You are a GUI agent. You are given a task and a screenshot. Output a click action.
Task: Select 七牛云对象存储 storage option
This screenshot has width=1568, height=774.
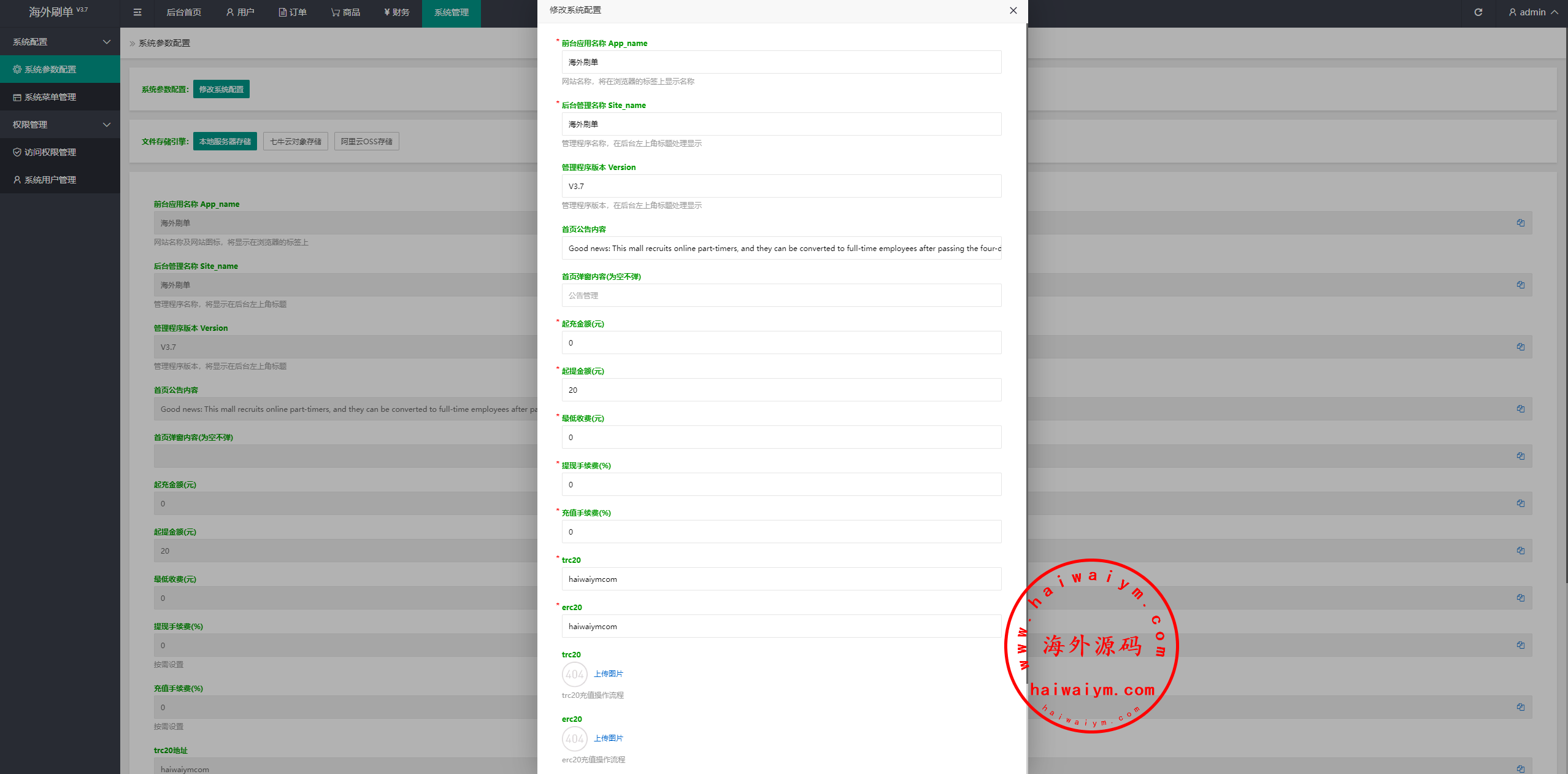click(295, 141)
